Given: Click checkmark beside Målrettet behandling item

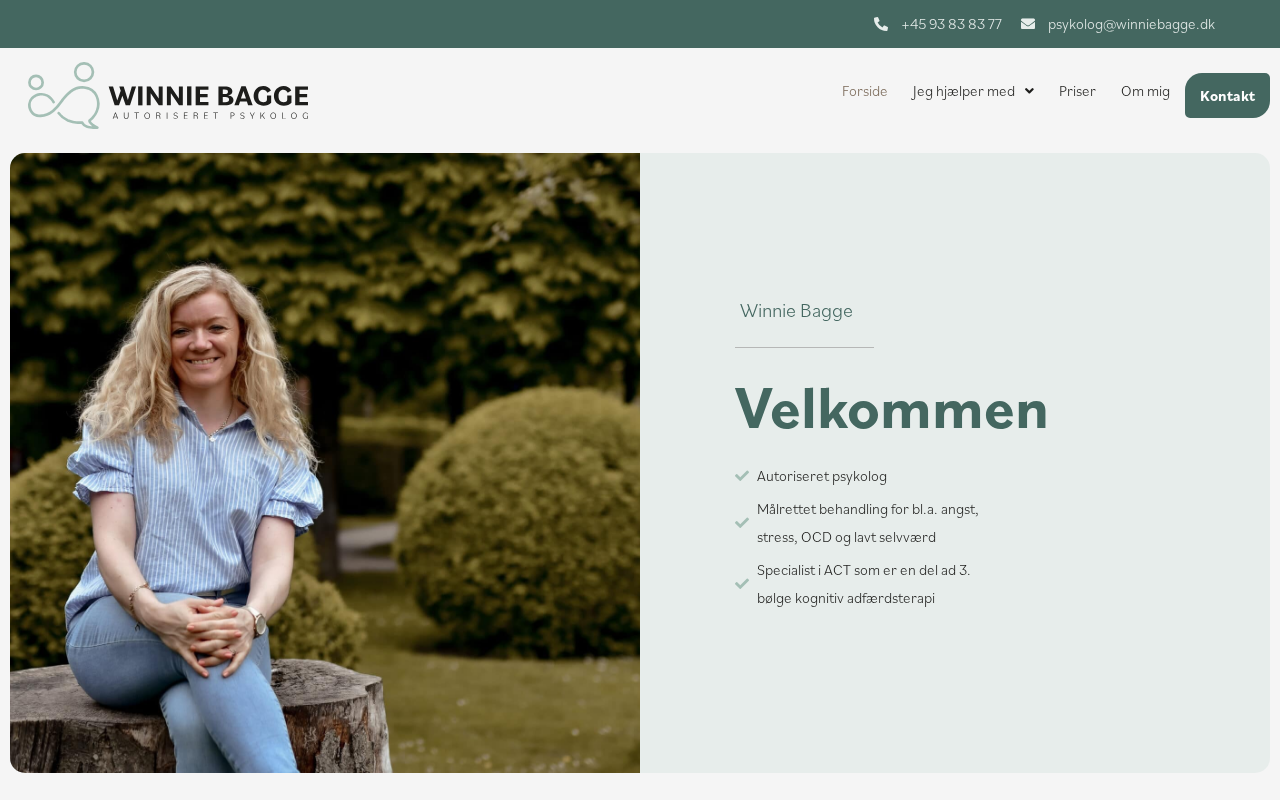Looking at the screenshot, I should 742,523.
